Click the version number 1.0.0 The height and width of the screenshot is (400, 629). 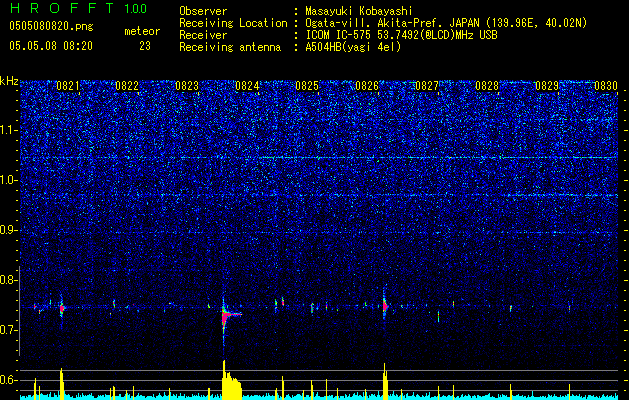(x=136, y=8)
